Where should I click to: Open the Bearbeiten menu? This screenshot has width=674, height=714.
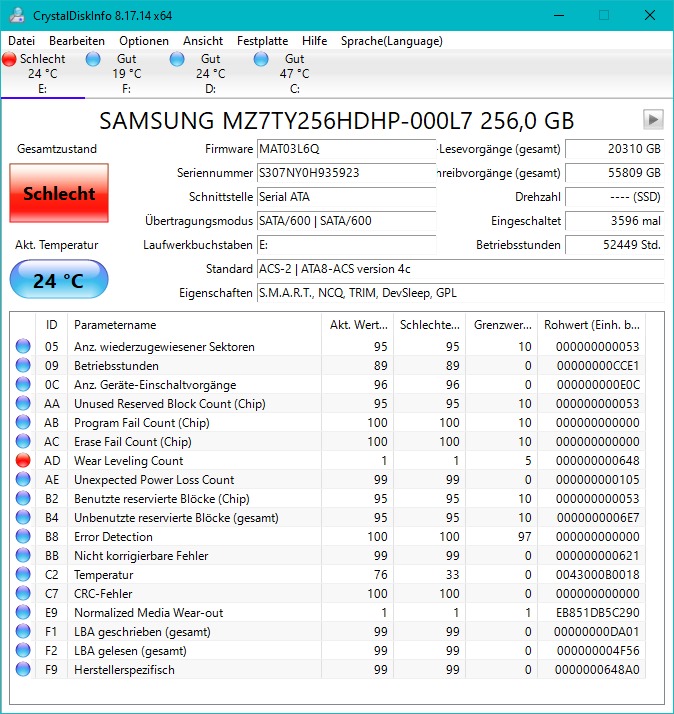[x=77, y=41]
